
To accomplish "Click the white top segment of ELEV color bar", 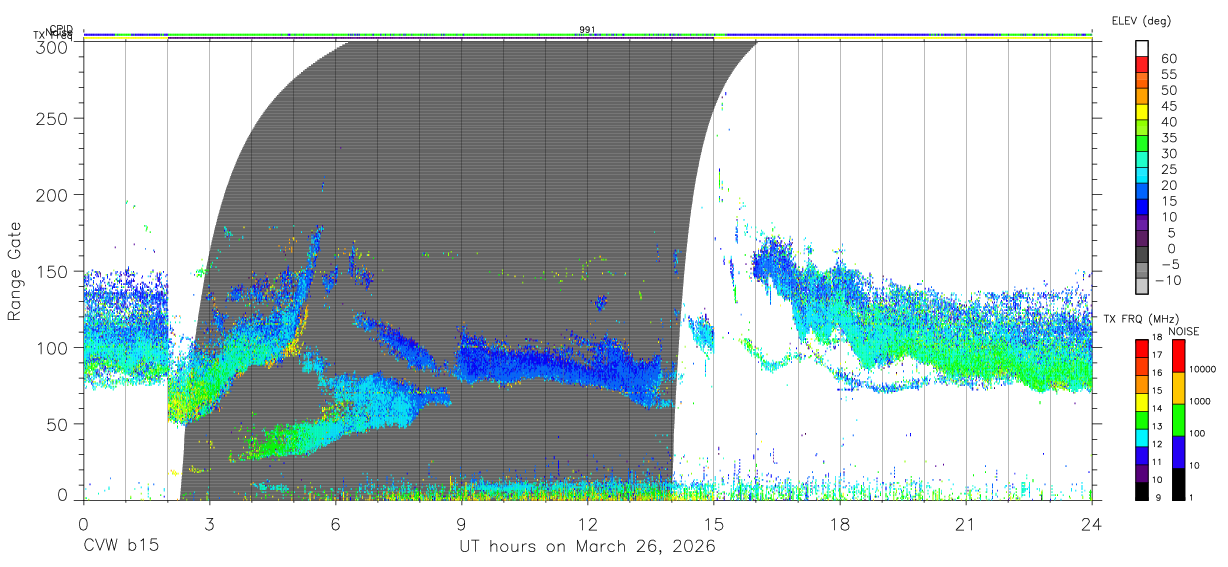I will point(1143,47).
